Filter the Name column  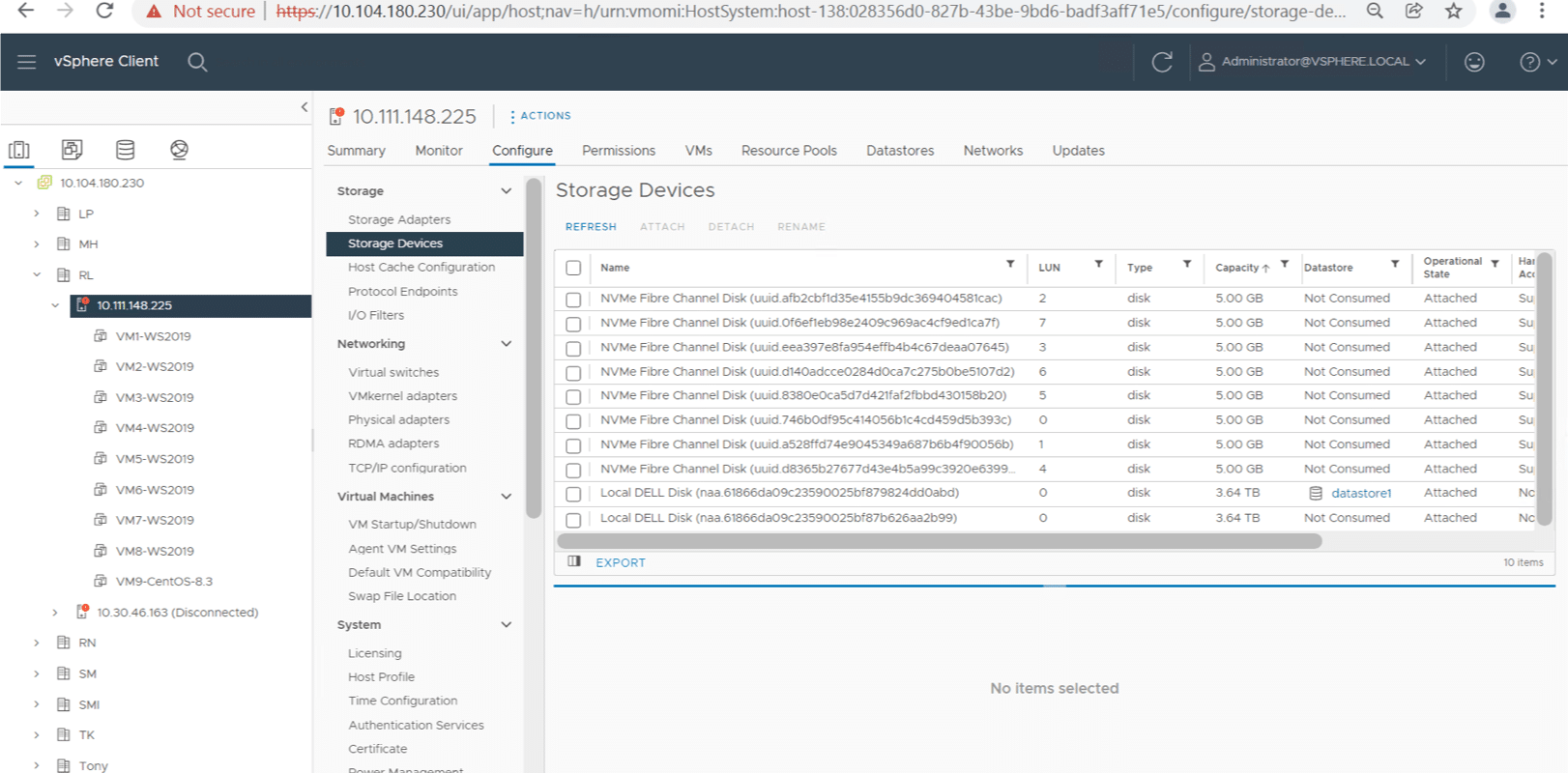[x=1010, y=264]
